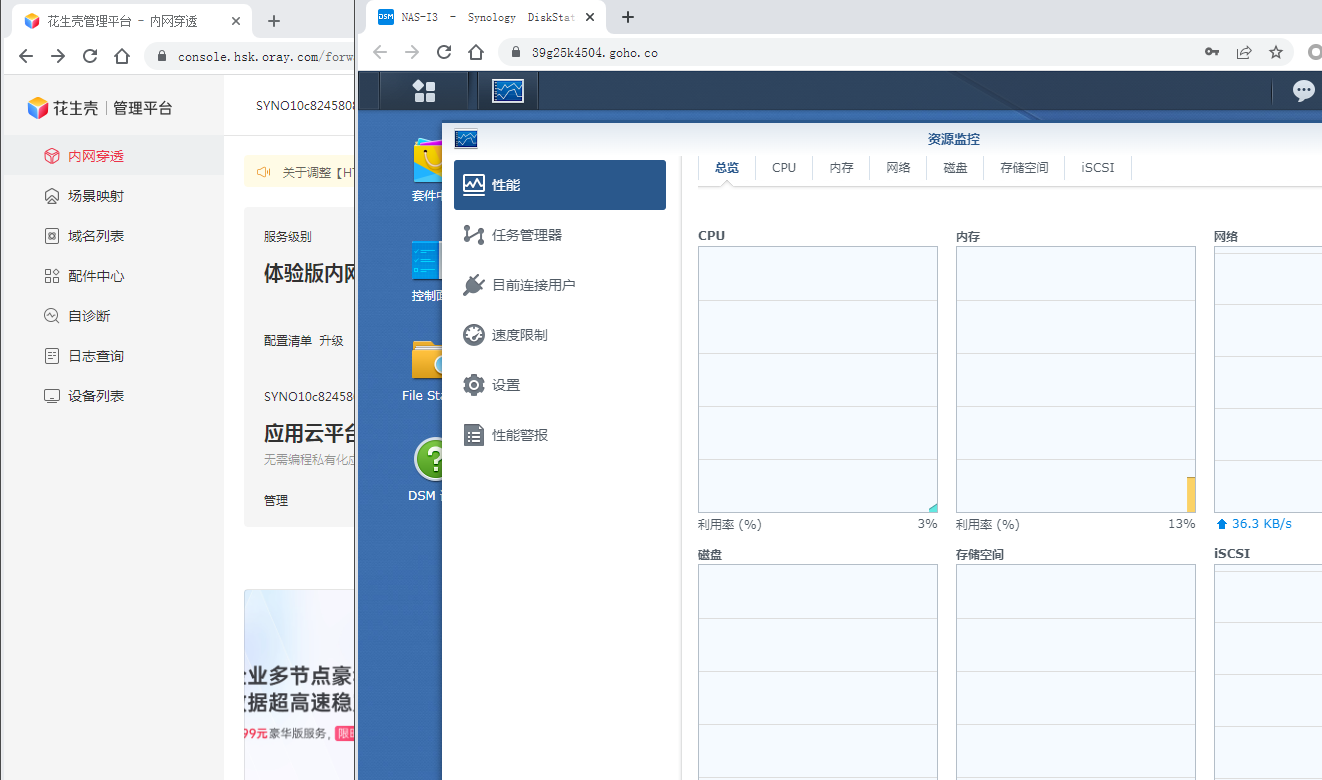Click back arrow in Synology browser window
The image size is (1322, 780).
tap(380, 52)
